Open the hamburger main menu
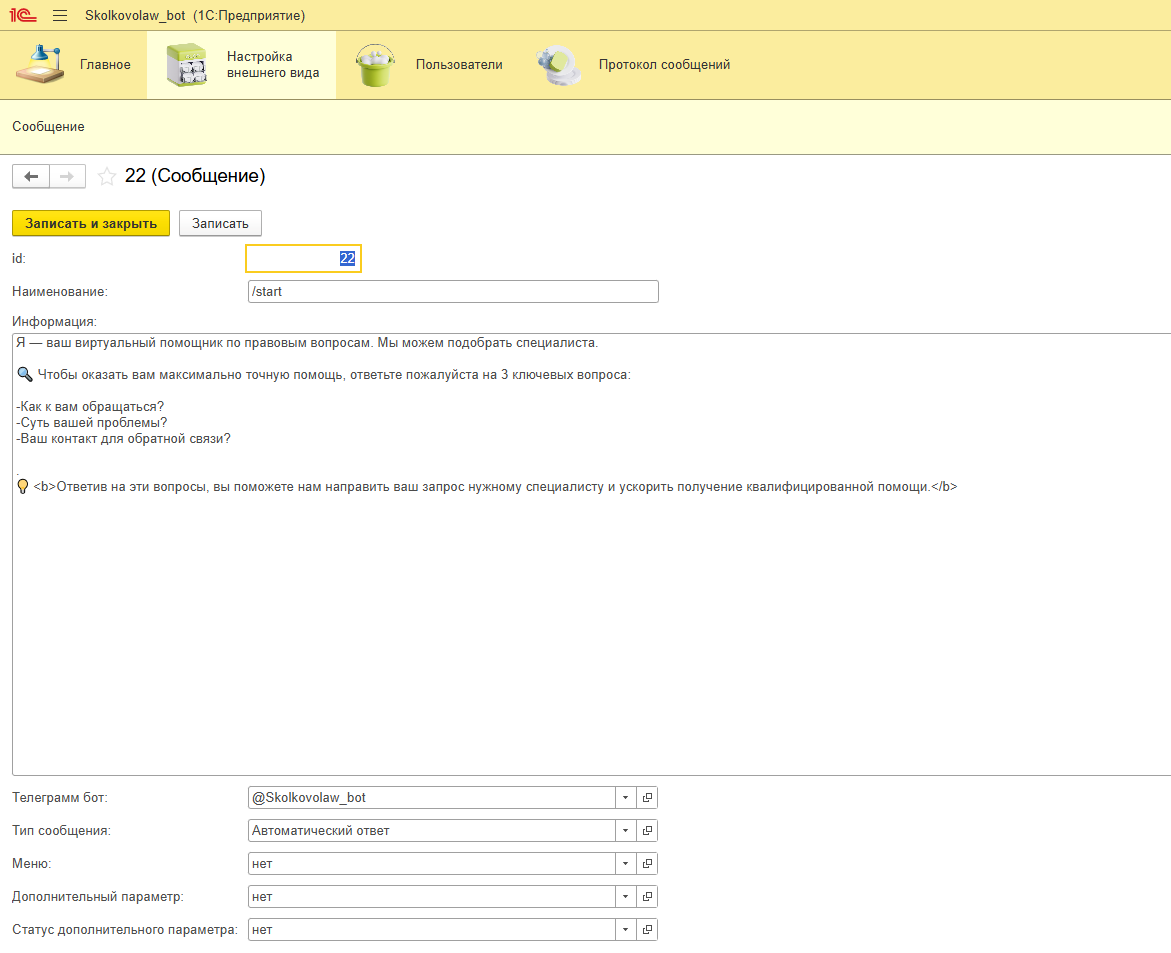 click(x=60, y=16)
